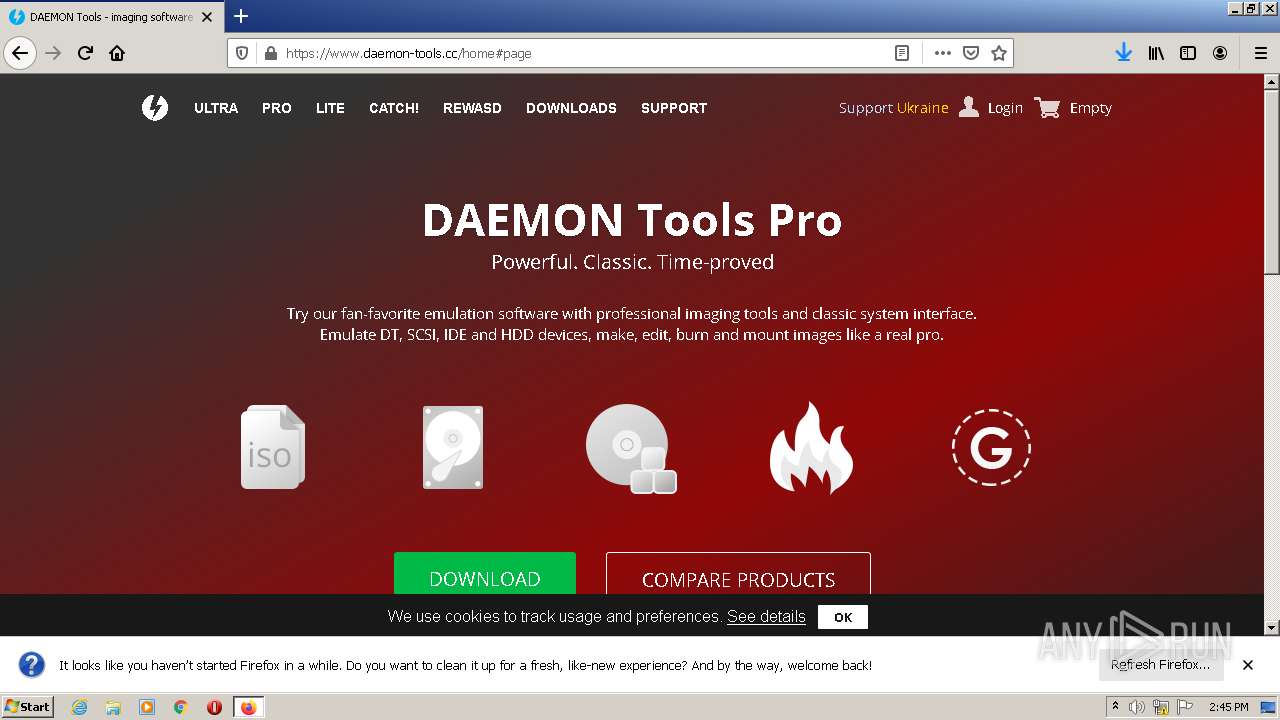
Task: Click the DAEMON Tools Pro heading
Action: (x=632, y=220)
